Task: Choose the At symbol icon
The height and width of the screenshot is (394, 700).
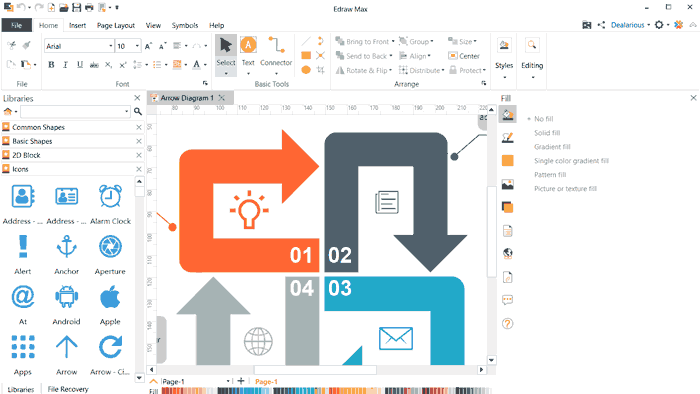Action: pyautogui.click(x=23, y=297)
